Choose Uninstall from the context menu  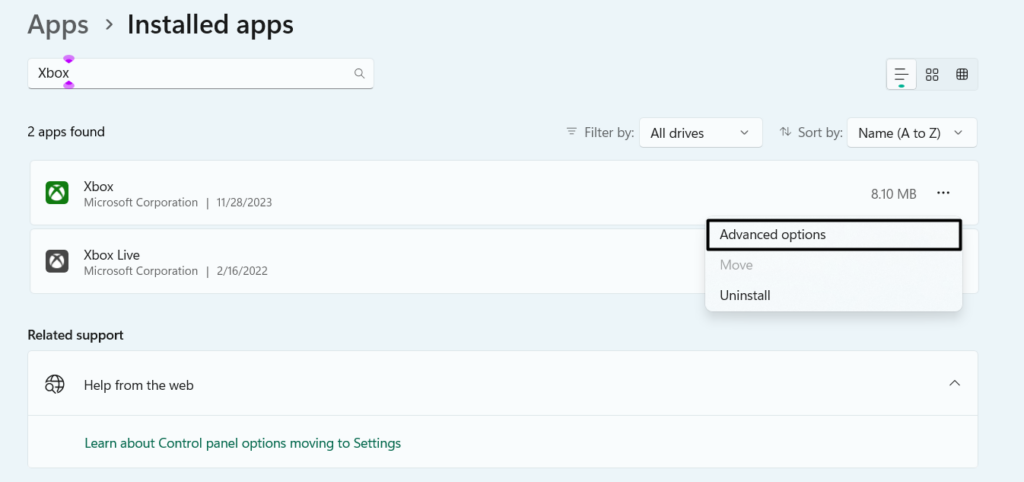tap(745, 295)
